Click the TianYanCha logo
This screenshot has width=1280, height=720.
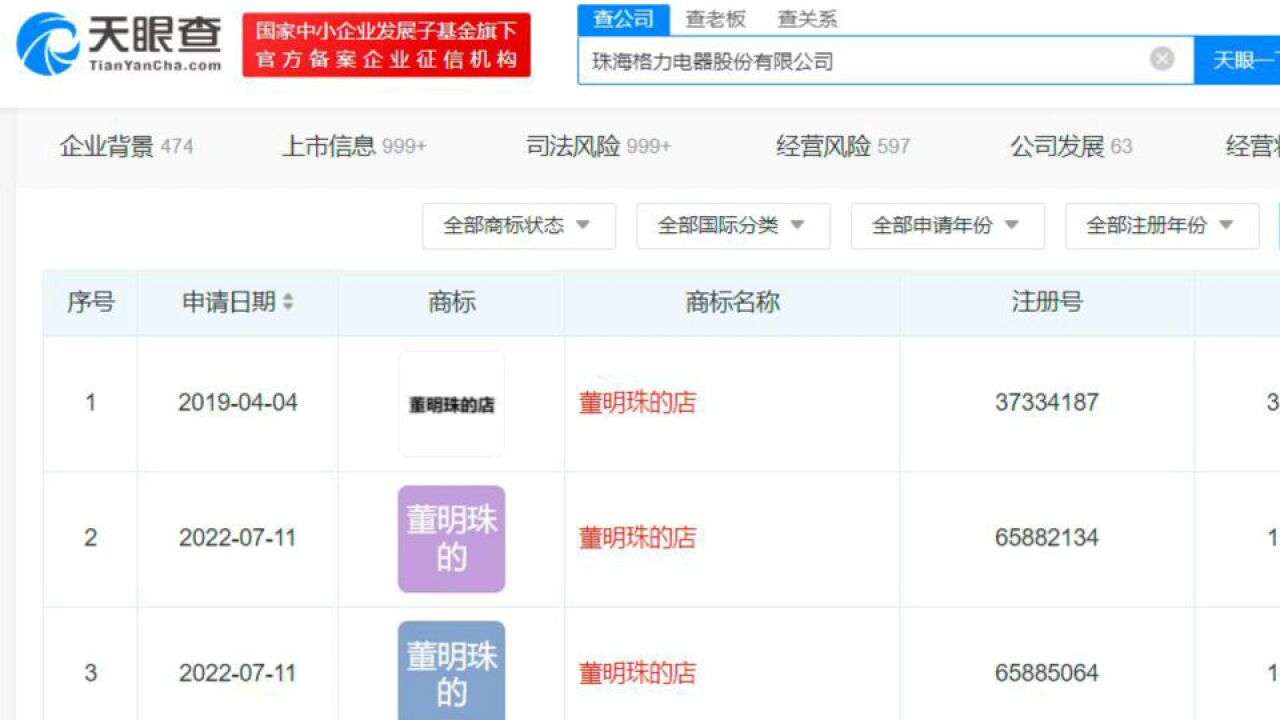pos(119,44)
